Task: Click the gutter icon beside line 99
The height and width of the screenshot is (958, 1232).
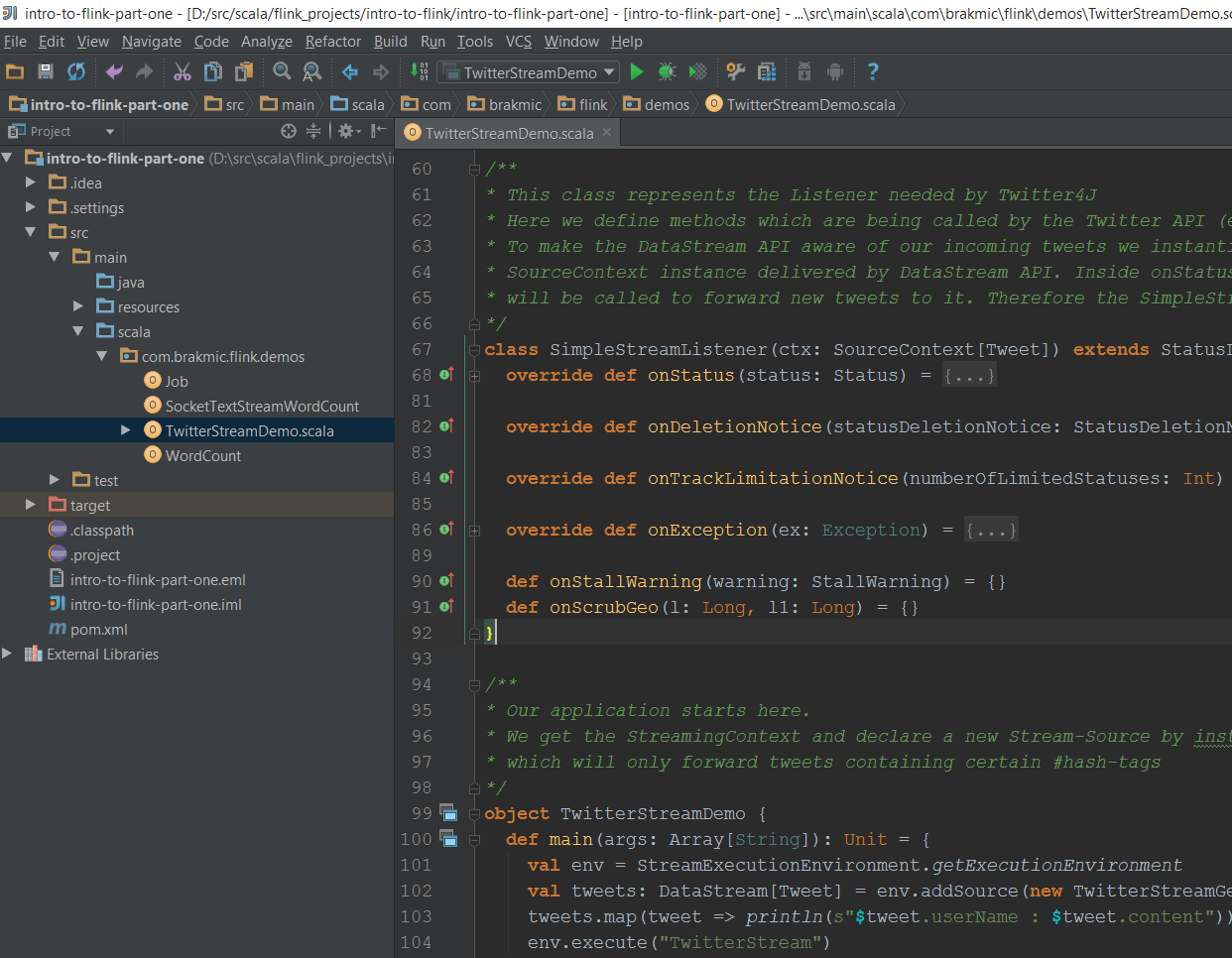Action: coord(448,812)
